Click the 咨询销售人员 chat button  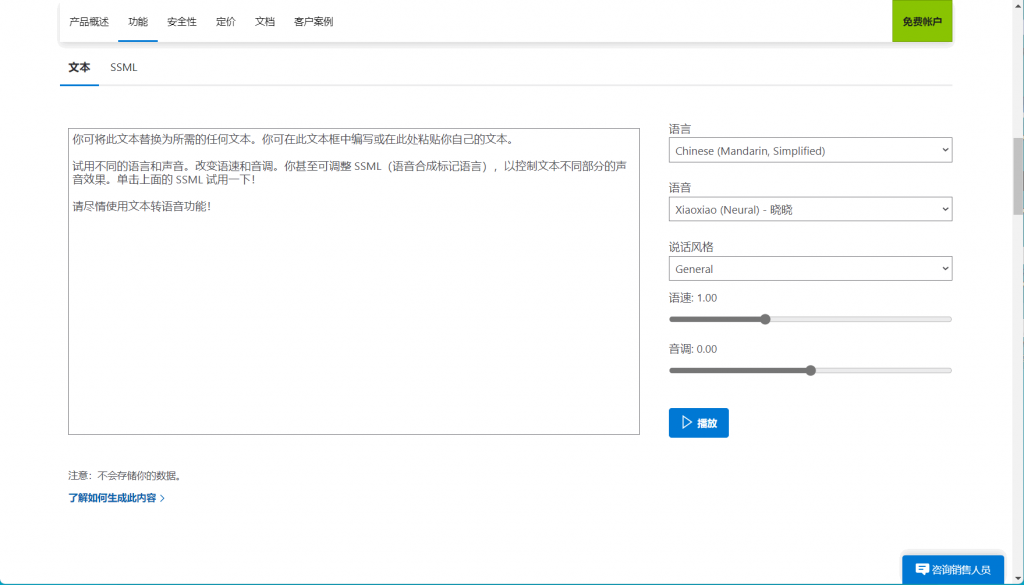point(952,569)
